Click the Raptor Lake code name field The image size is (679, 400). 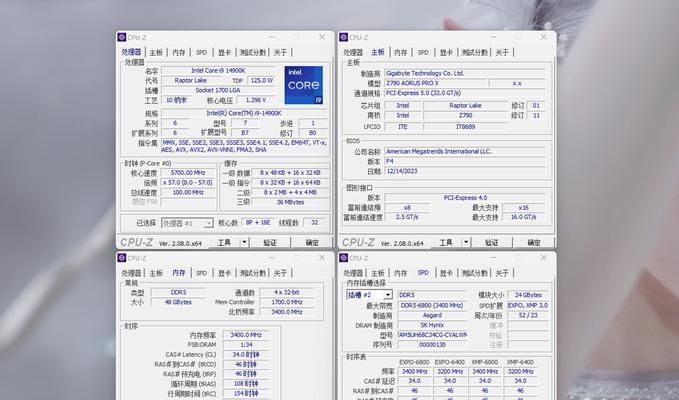point(191,81)
